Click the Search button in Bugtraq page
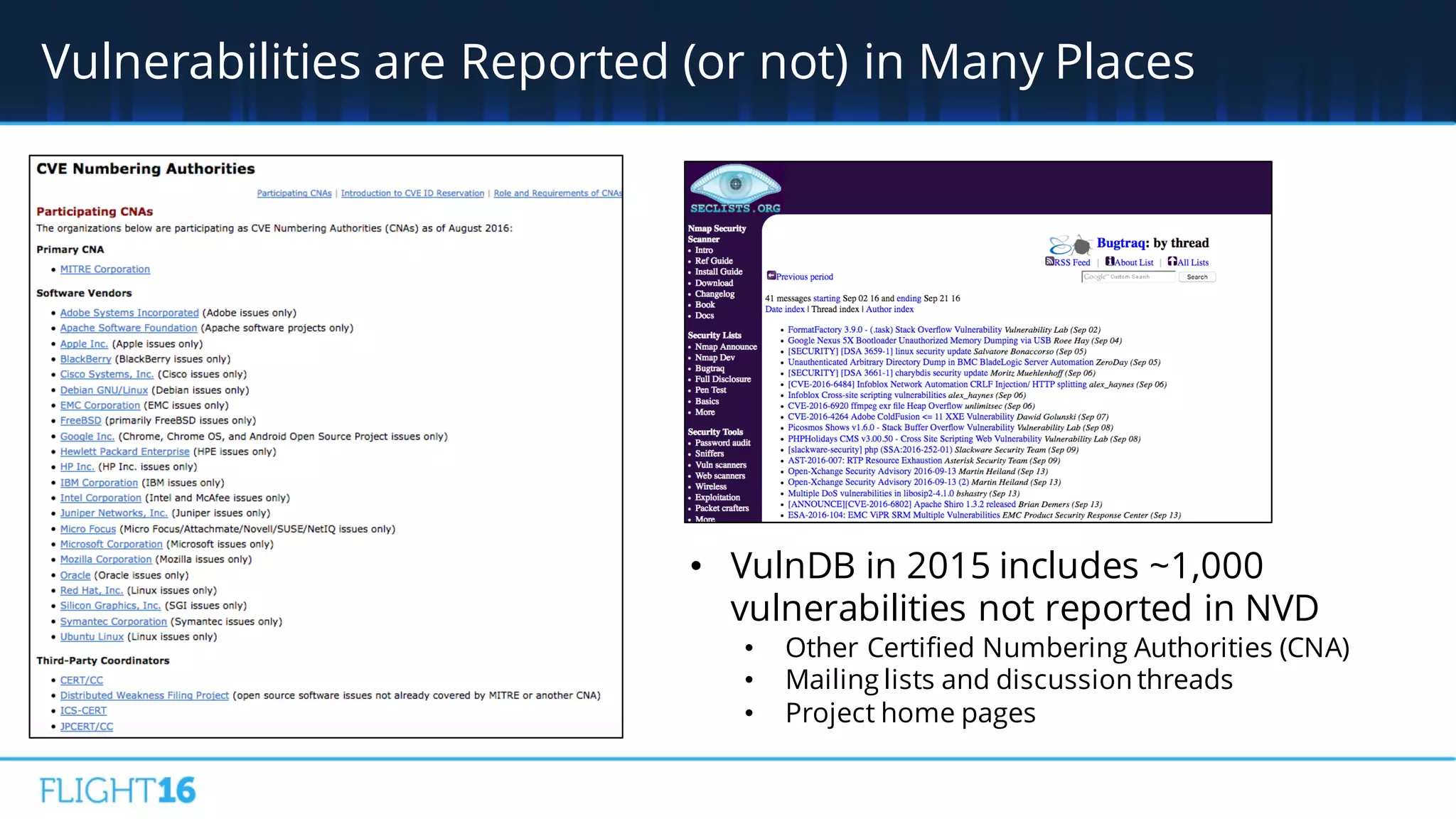1456x819 pixels. (x=1197, y=277)
